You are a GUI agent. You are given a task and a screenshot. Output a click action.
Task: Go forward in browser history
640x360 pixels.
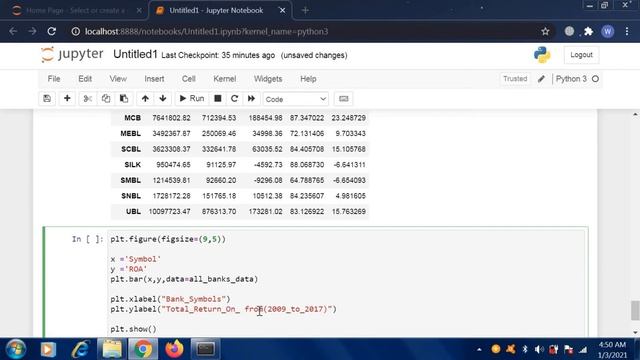click(32, 31)
